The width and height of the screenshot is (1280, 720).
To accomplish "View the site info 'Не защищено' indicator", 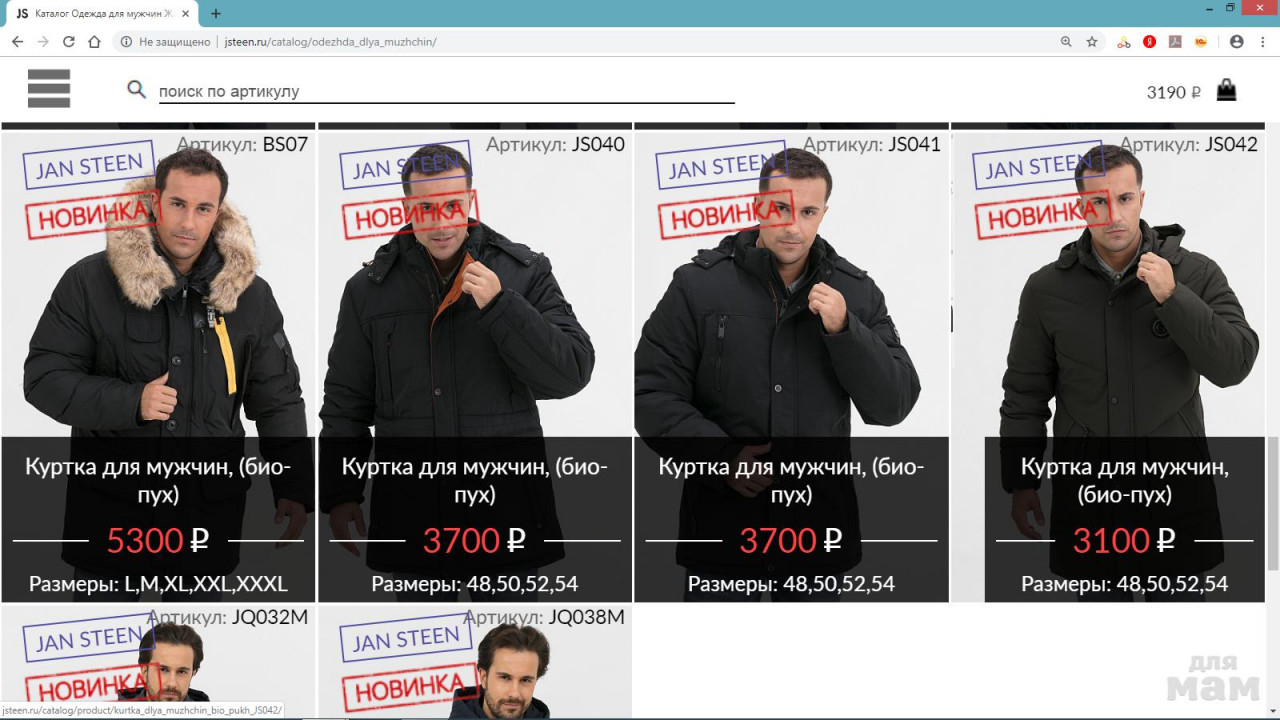I will (166, 42).
